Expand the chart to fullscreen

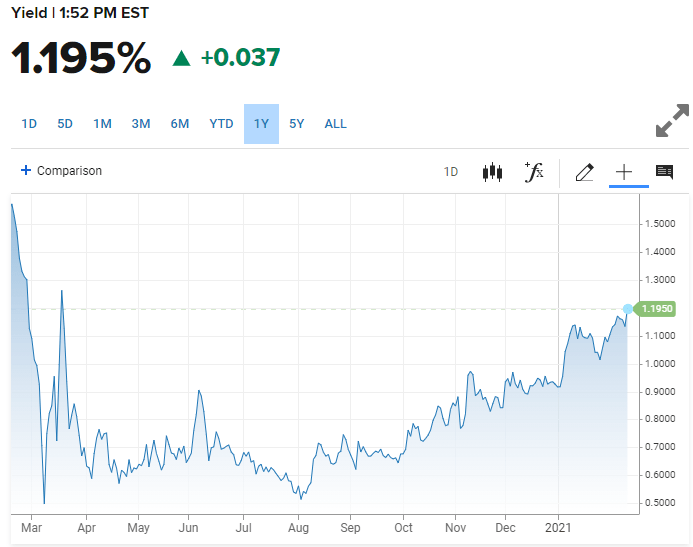click(x=672, y=121)
